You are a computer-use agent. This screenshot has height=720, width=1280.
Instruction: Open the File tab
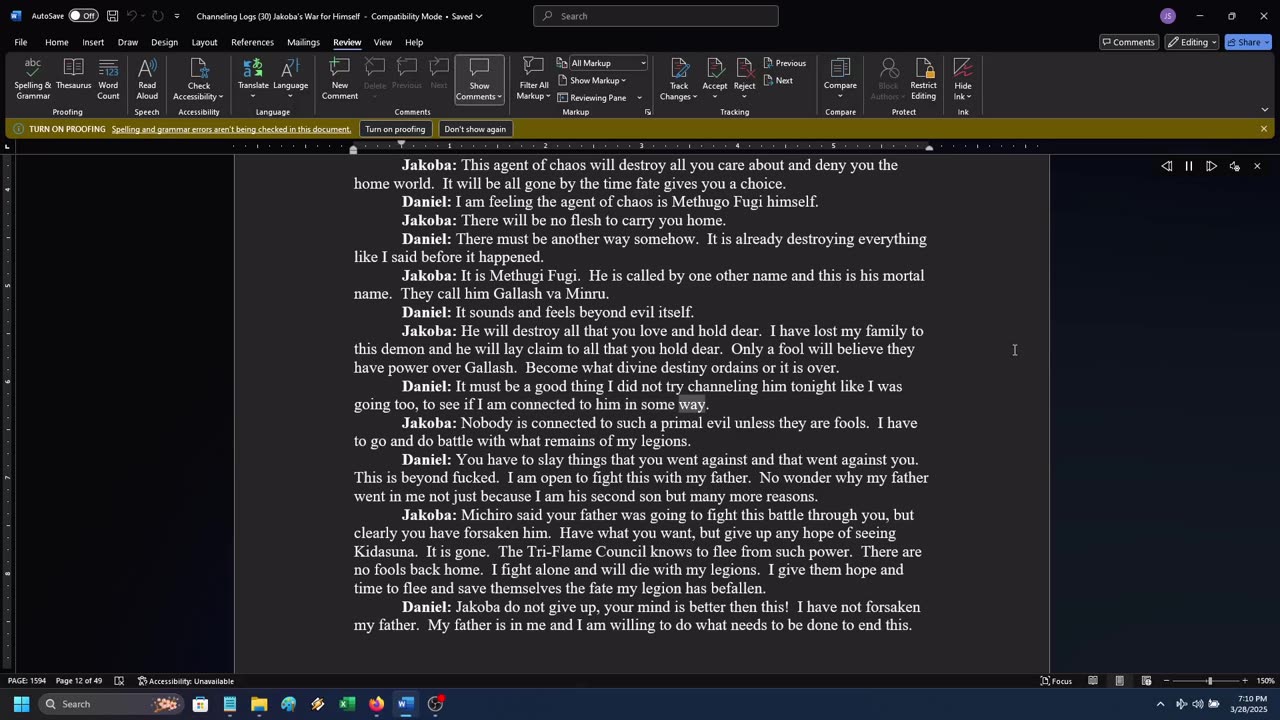[x=20, y=42]
